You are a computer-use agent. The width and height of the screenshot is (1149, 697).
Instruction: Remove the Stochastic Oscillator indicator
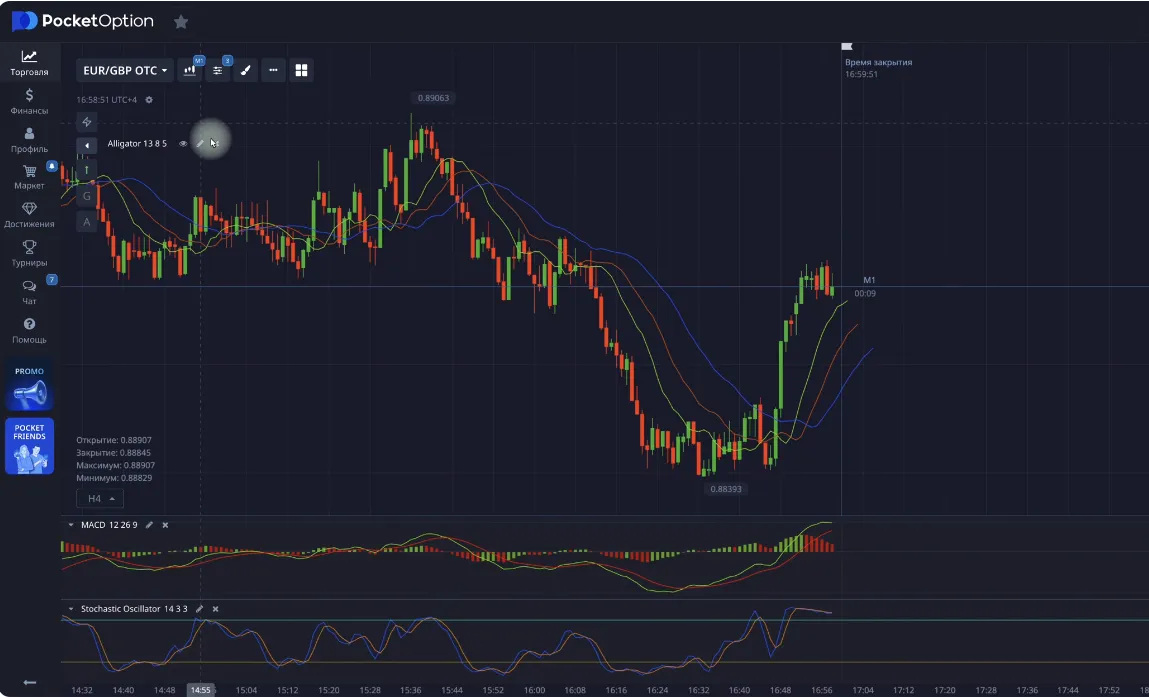tap(215, 608)
